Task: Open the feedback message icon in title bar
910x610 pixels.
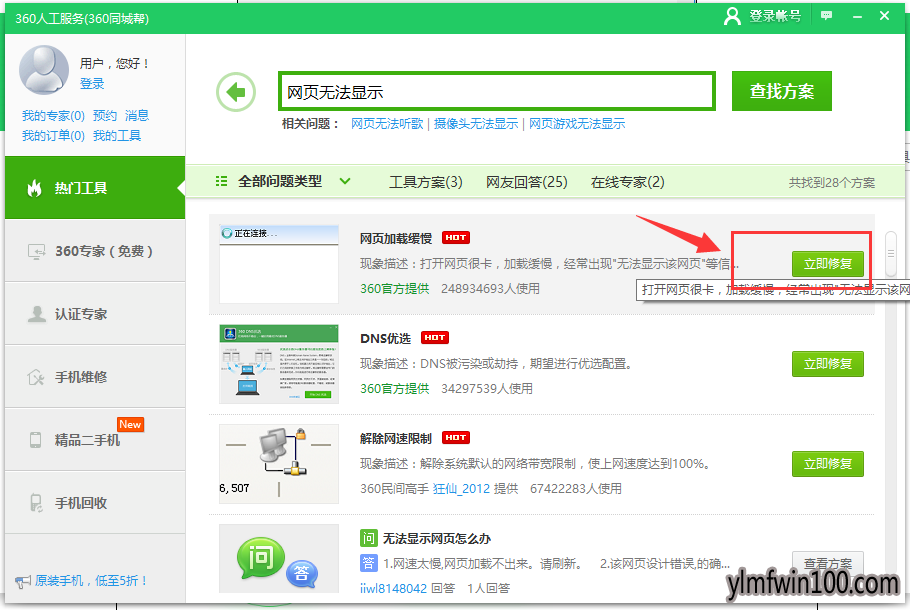Action: pos(826,16)
